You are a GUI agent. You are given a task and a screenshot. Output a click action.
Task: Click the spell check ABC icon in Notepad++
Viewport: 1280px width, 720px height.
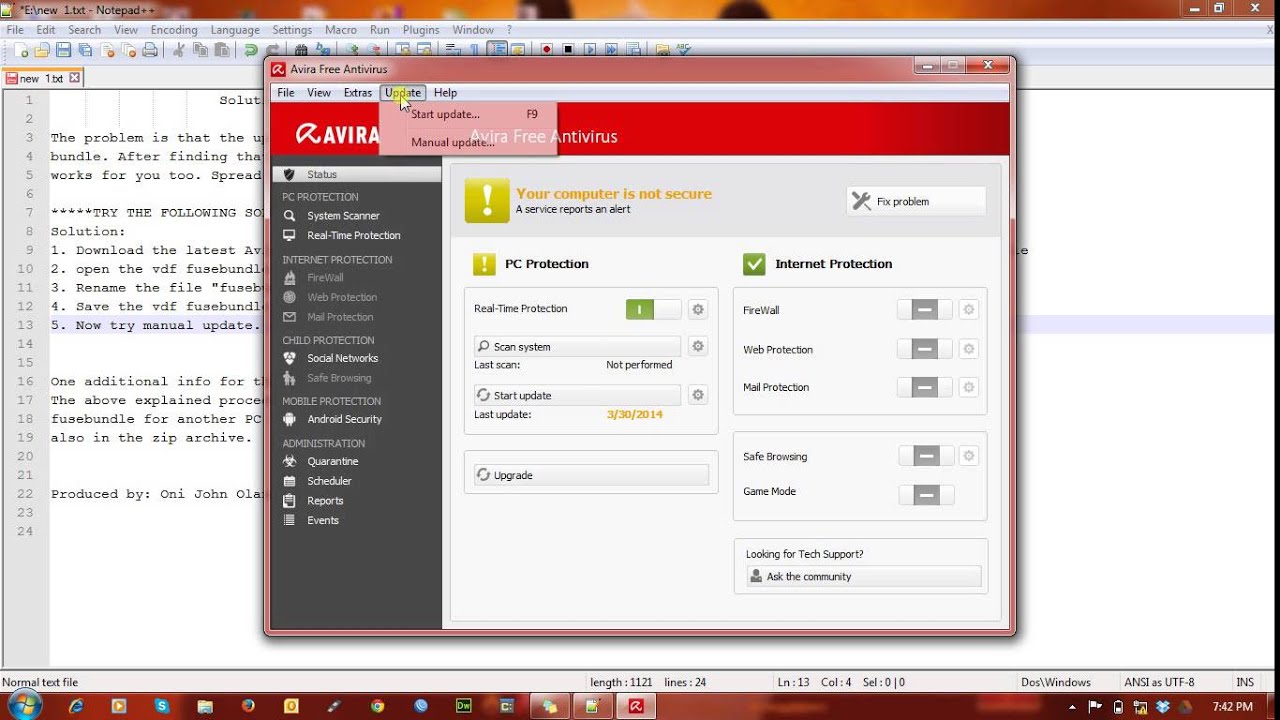pos(684,49)
